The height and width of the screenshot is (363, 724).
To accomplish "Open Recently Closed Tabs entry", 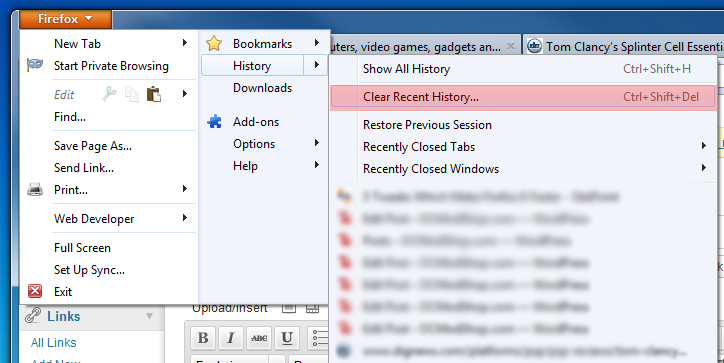I will (x=419, y=147).
